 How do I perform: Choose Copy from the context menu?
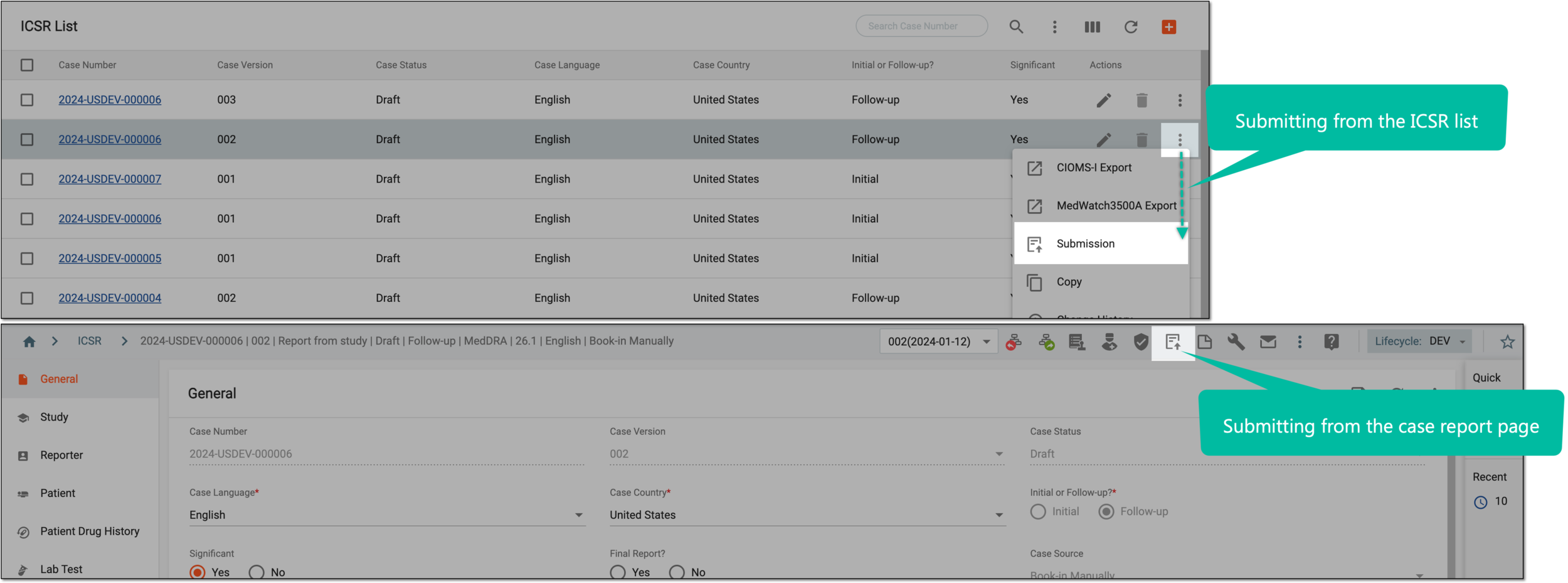tap(1101, 282)
